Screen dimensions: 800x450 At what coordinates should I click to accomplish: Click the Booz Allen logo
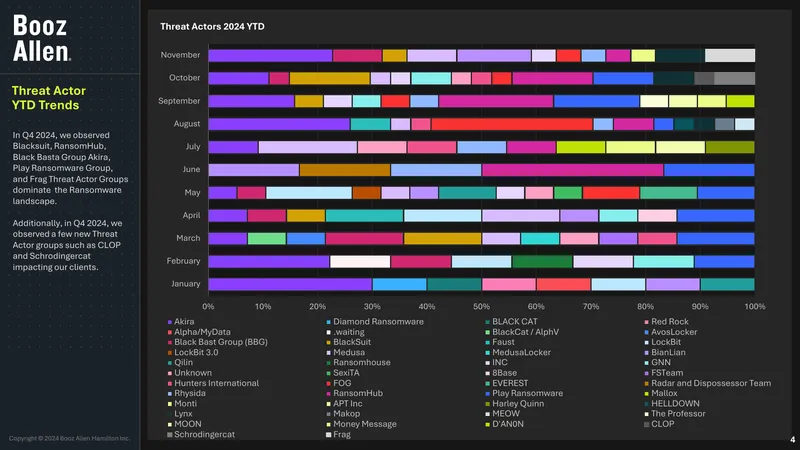tap(41, 38)
